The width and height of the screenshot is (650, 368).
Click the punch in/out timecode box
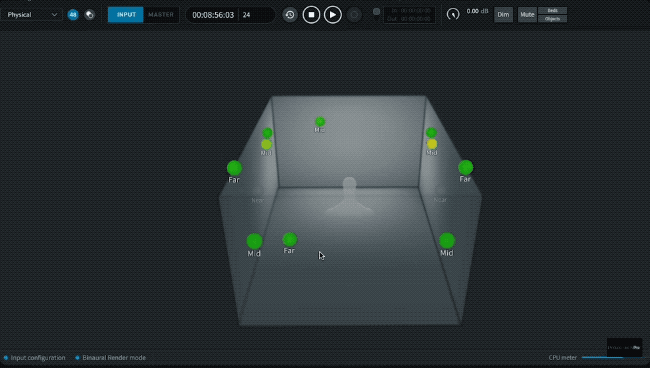409,15
